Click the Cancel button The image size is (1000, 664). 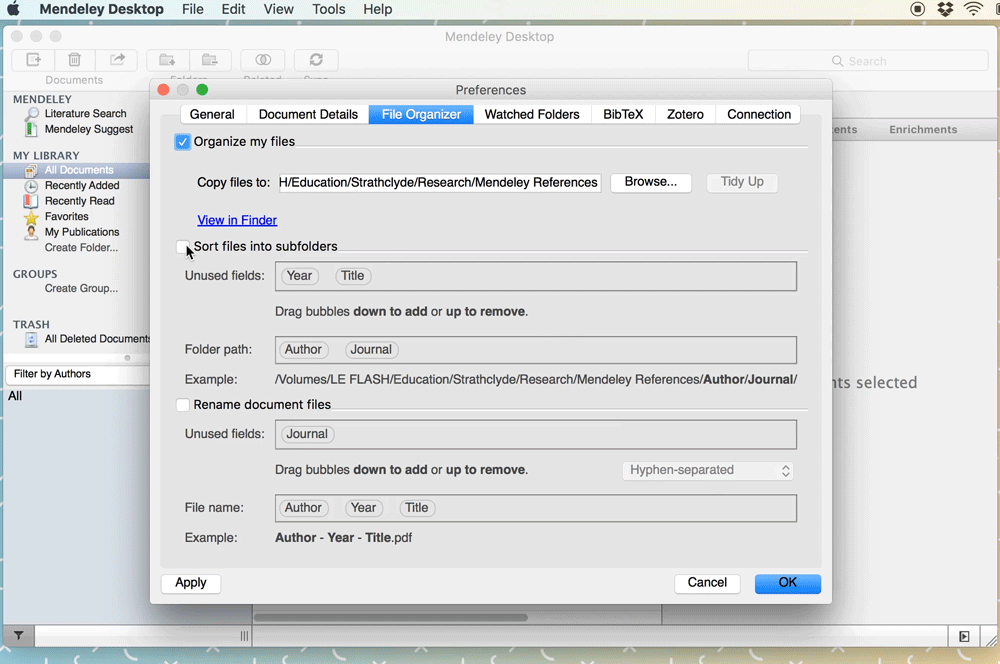pyautogui.click(x=707, y=583)
